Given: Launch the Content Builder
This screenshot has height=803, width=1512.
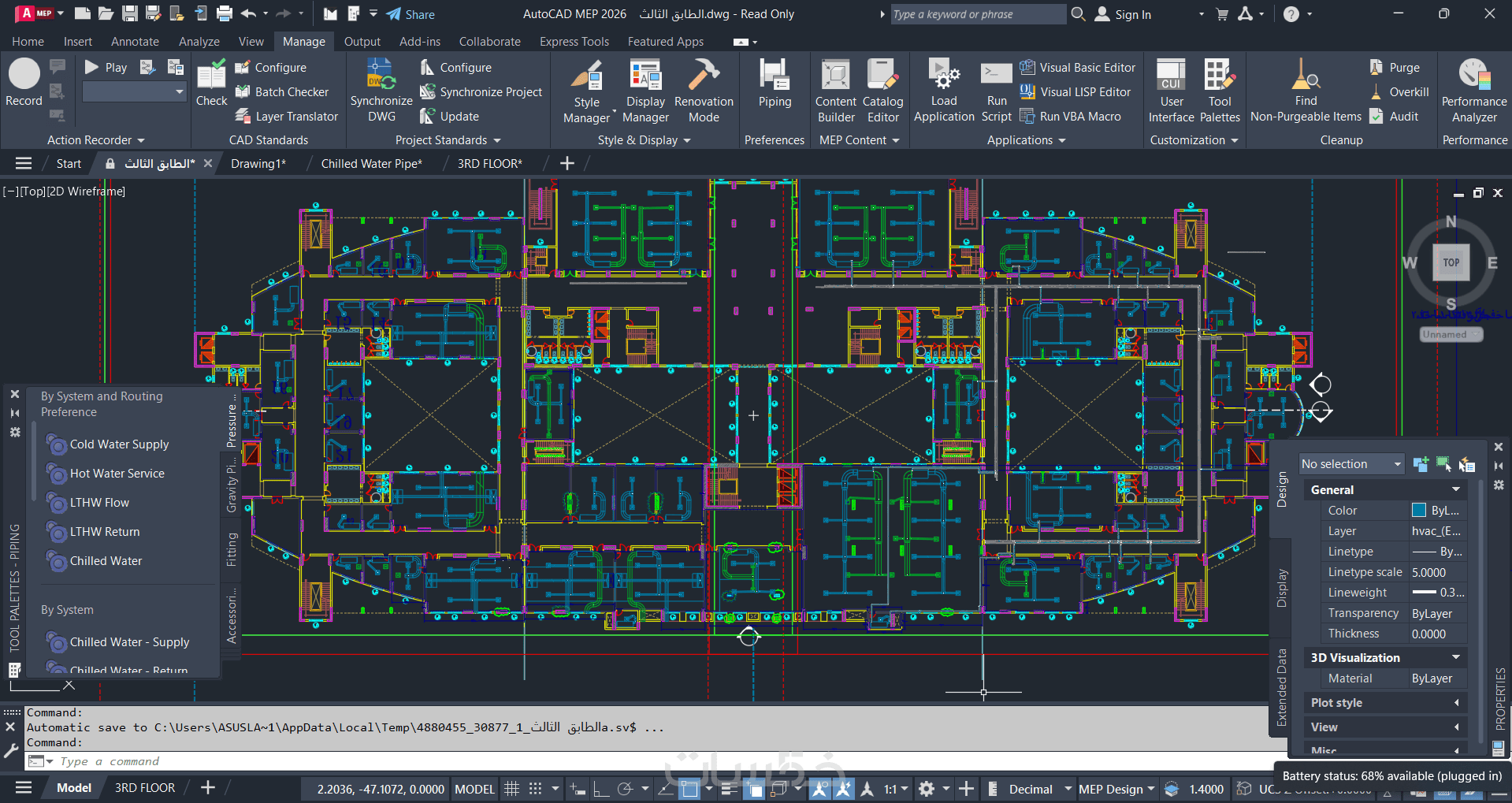Looking at the screenshot, I should [836, 91].
